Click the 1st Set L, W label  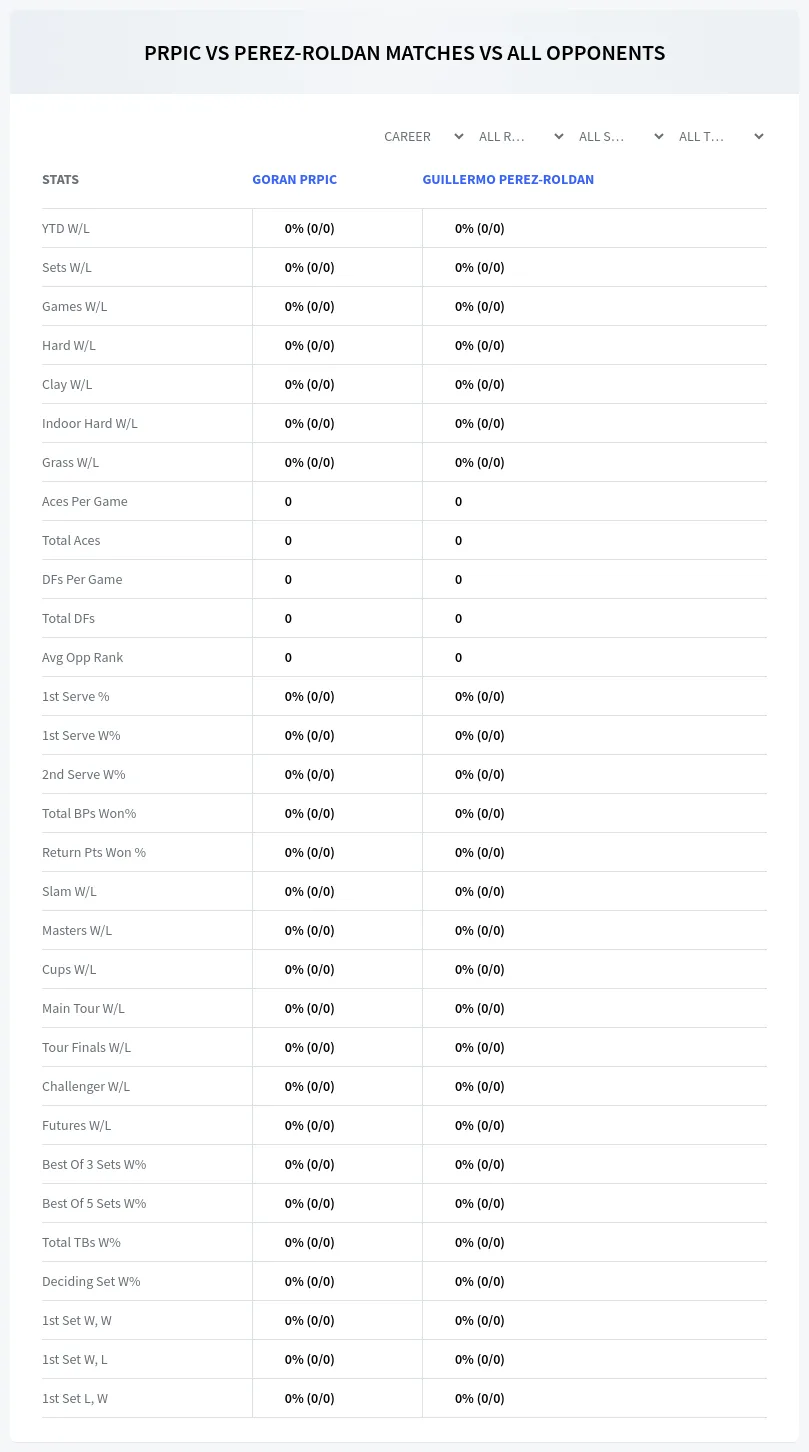pyautogui.click(x=75, y=1398)
